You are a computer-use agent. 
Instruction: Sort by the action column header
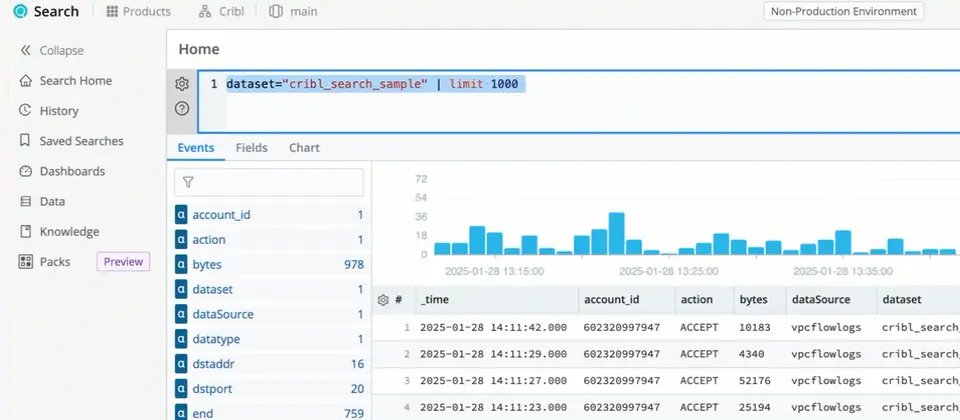(x=704, y=300)
